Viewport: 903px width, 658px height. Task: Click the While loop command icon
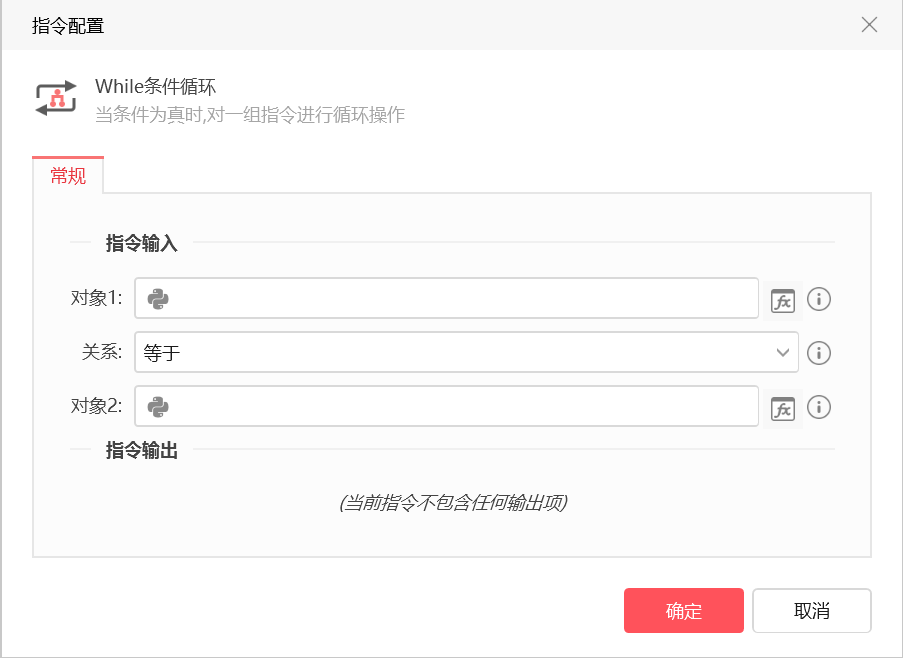click(56, 98)
